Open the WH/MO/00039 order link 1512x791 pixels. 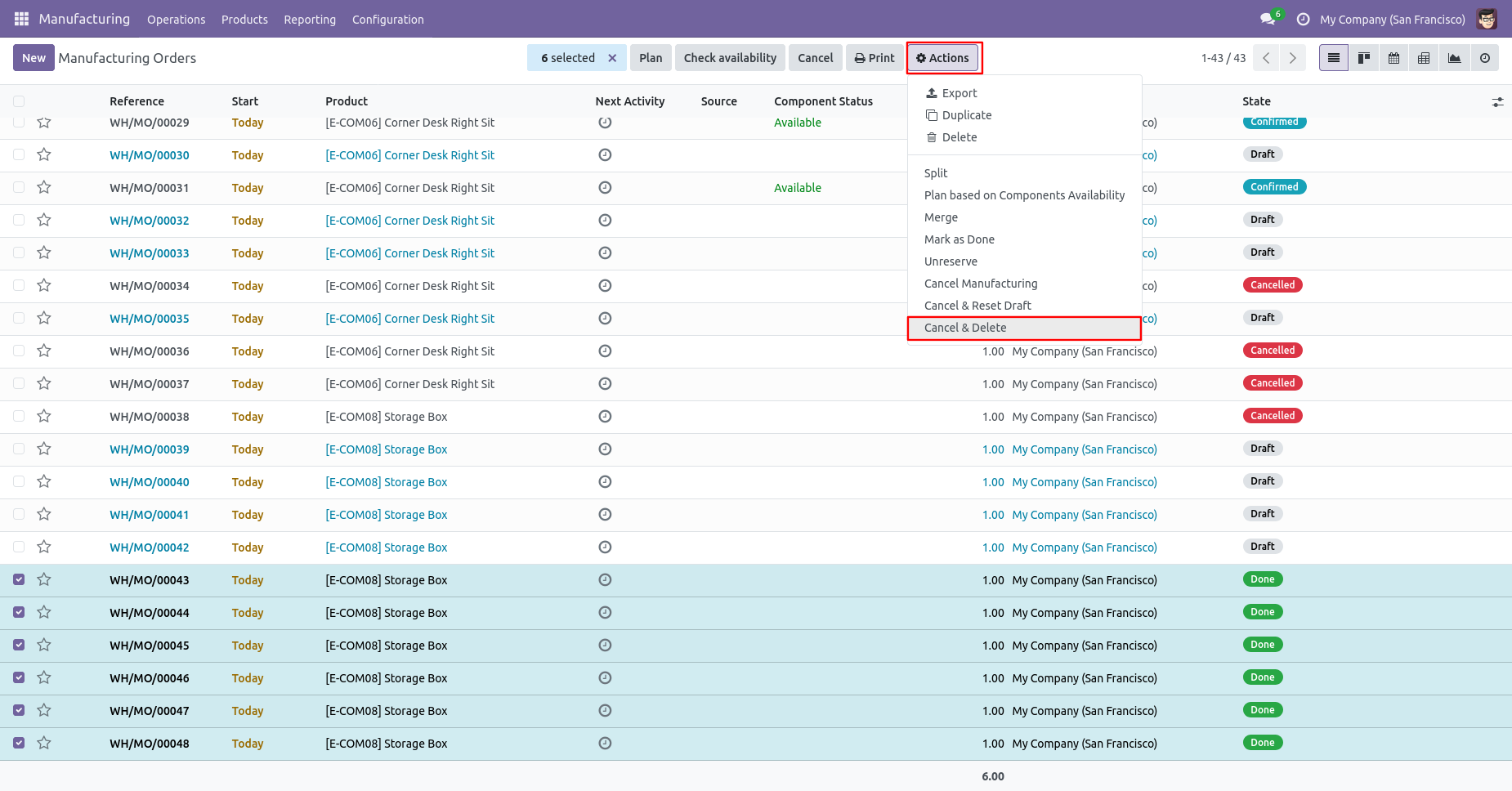coord(150,449)
